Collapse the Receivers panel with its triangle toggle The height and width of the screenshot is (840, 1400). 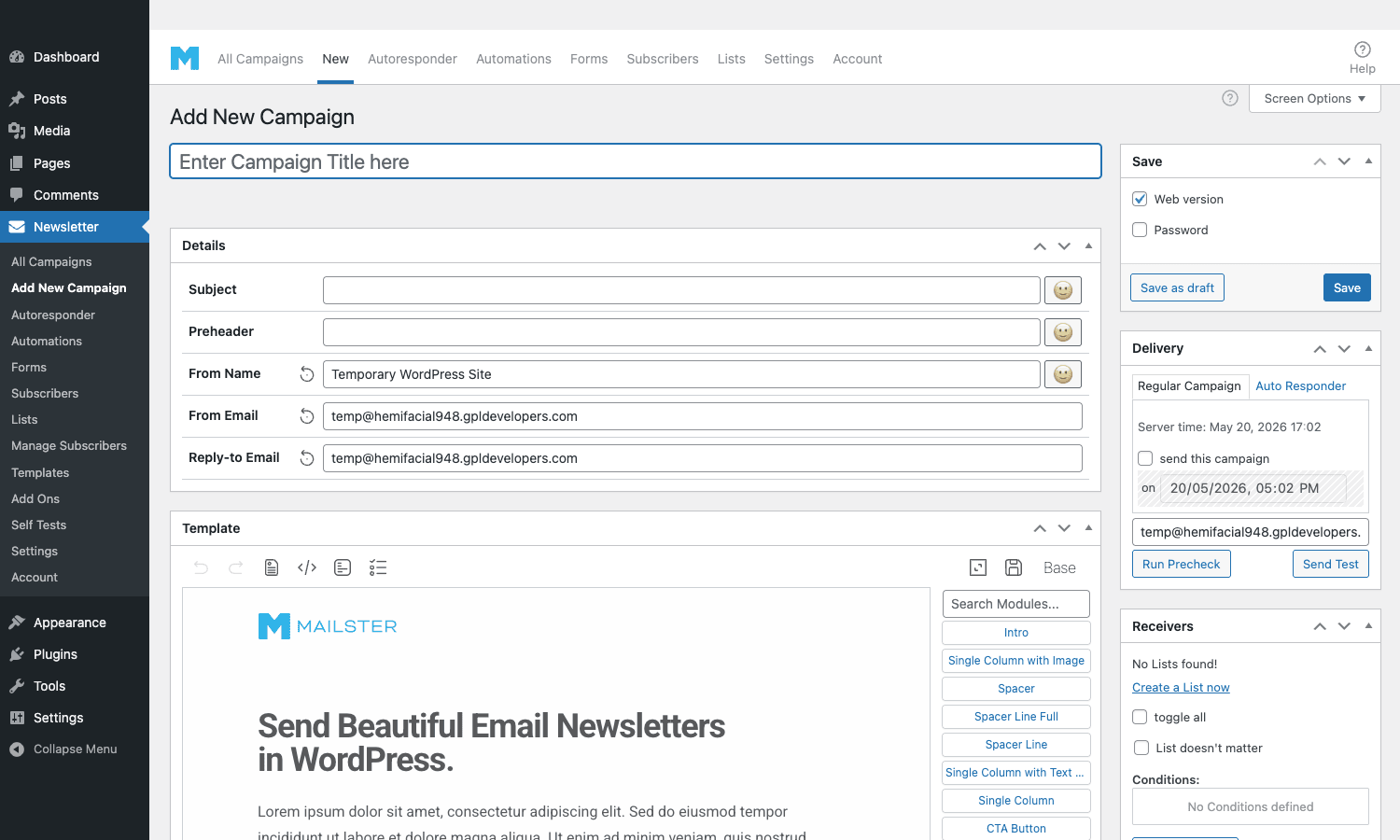(x=1368, y=626)
